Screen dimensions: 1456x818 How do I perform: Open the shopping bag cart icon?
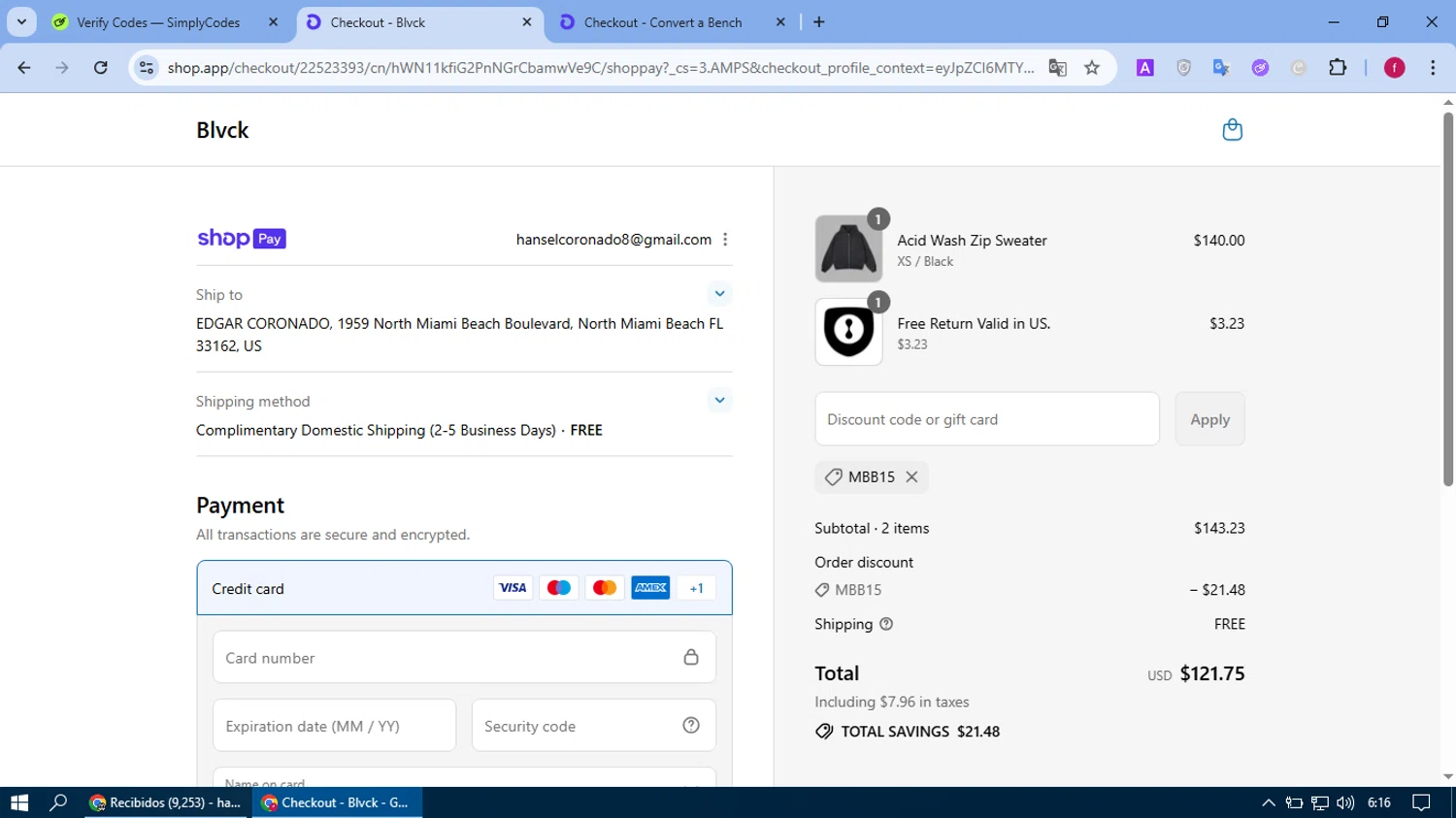coord(1232,130)
